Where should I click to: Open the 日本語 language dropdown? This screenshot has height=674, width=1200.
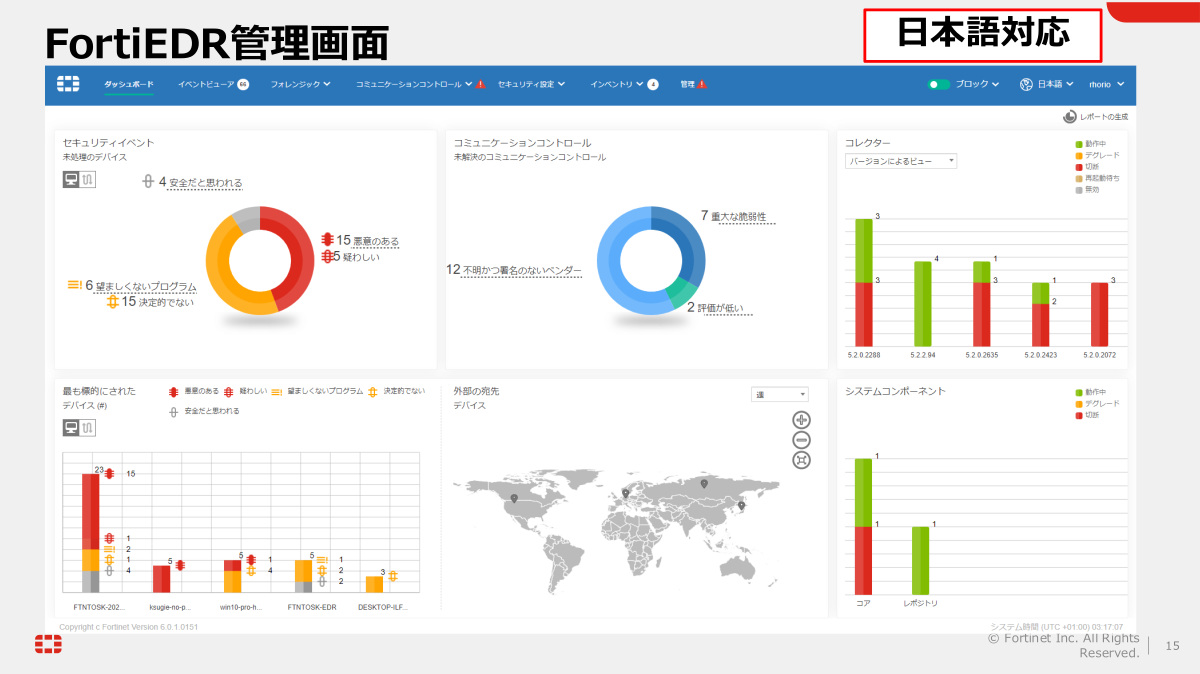[1056, 85]
